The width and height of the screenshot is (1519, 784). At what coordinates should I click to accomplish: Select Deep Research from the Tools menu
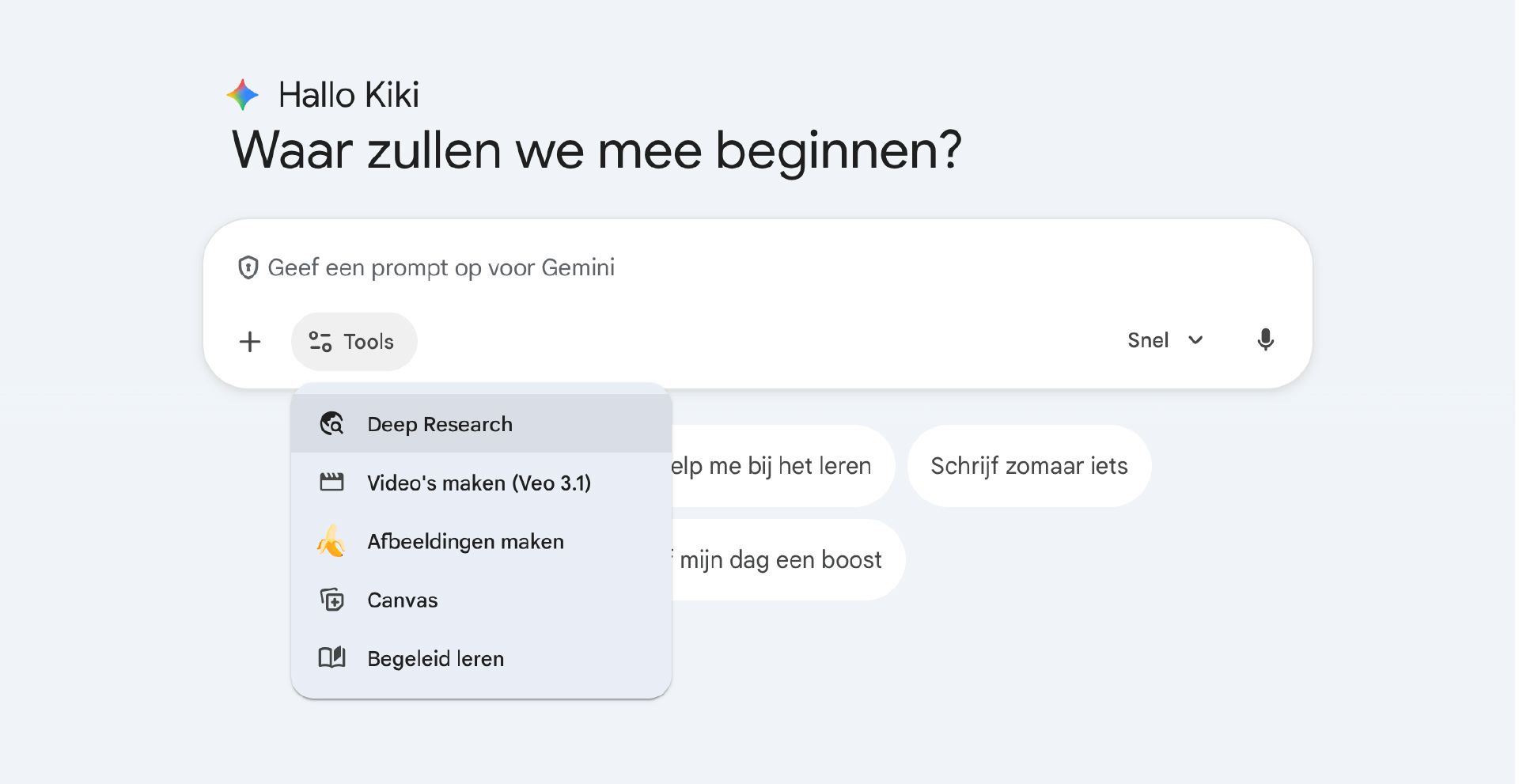pyautogui.click(x=440, y=425)
